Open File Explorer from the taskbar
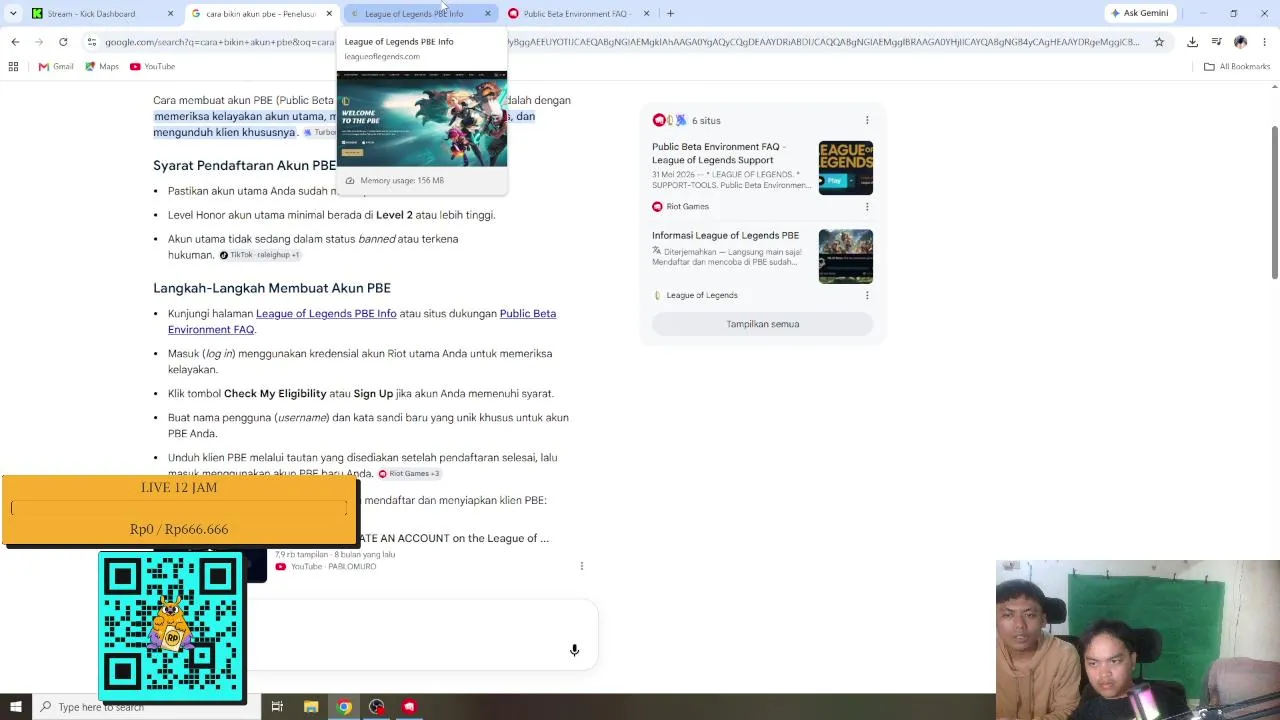The image size is (1280, 720). click(311, 707)
